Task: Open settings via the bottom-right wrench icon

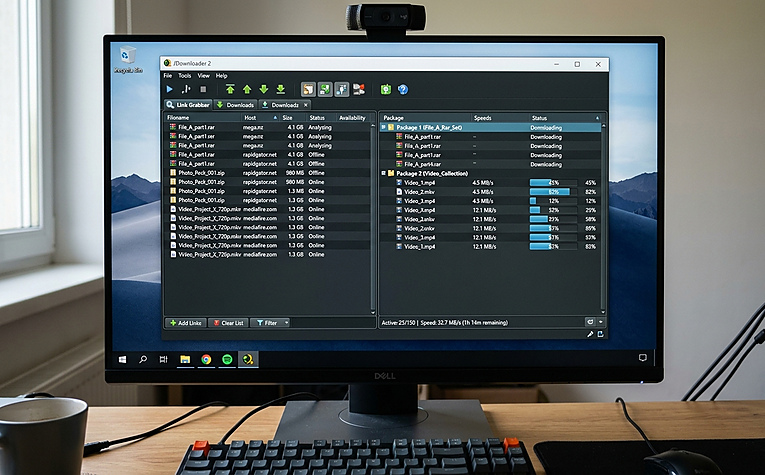Action: [590, 334]
